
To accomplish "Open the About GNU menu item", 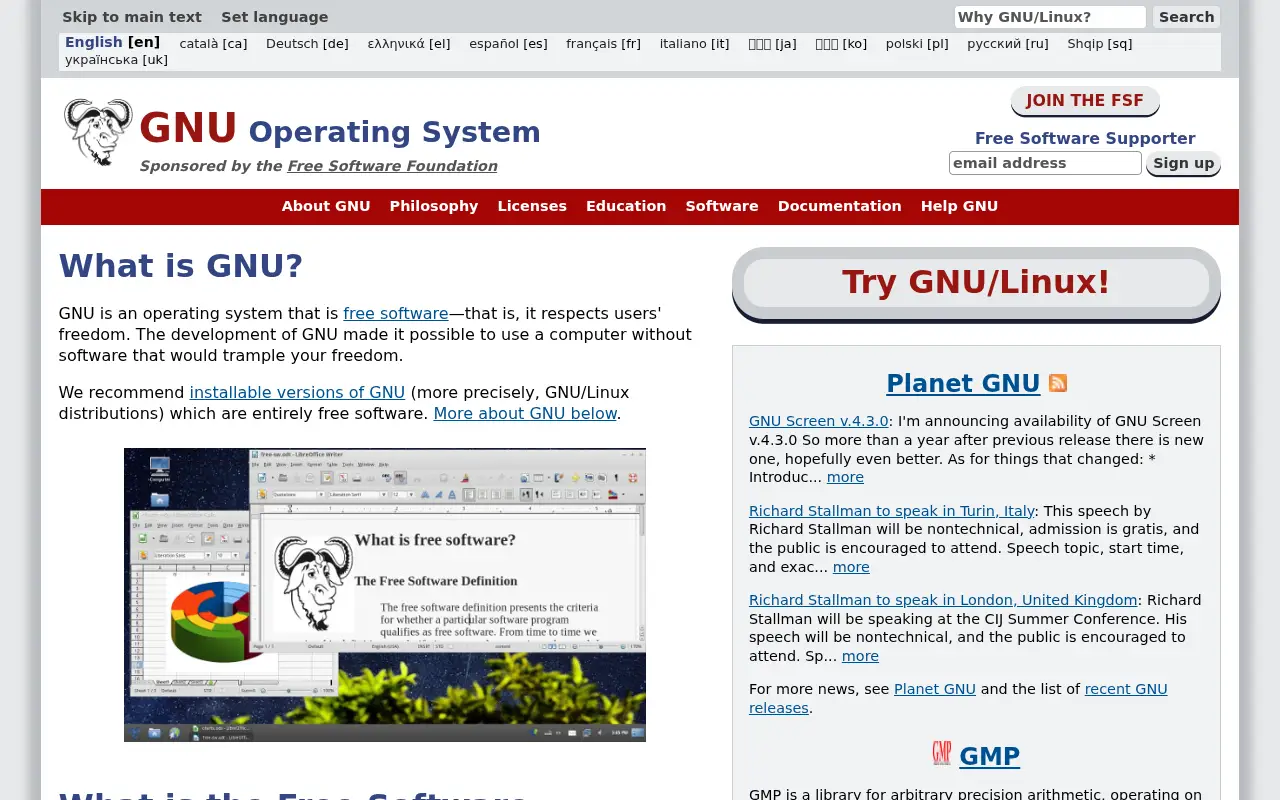I will tap(326, 206).
